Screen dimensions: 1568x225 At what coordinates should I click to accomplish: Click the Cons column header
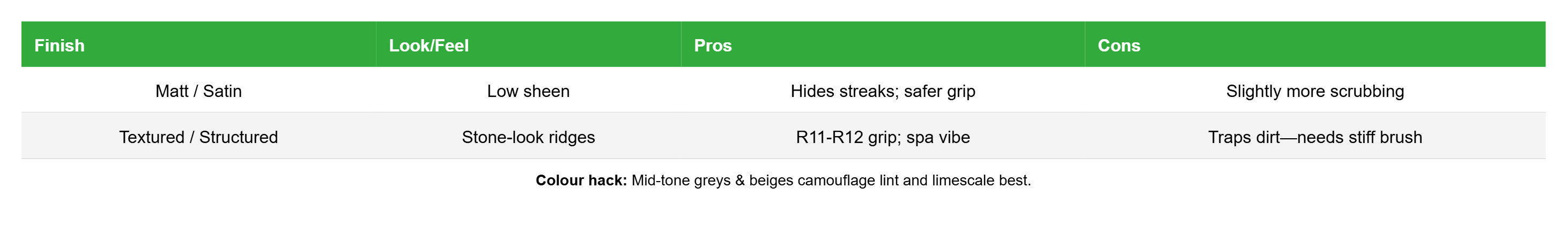[x=1315, y=44]
